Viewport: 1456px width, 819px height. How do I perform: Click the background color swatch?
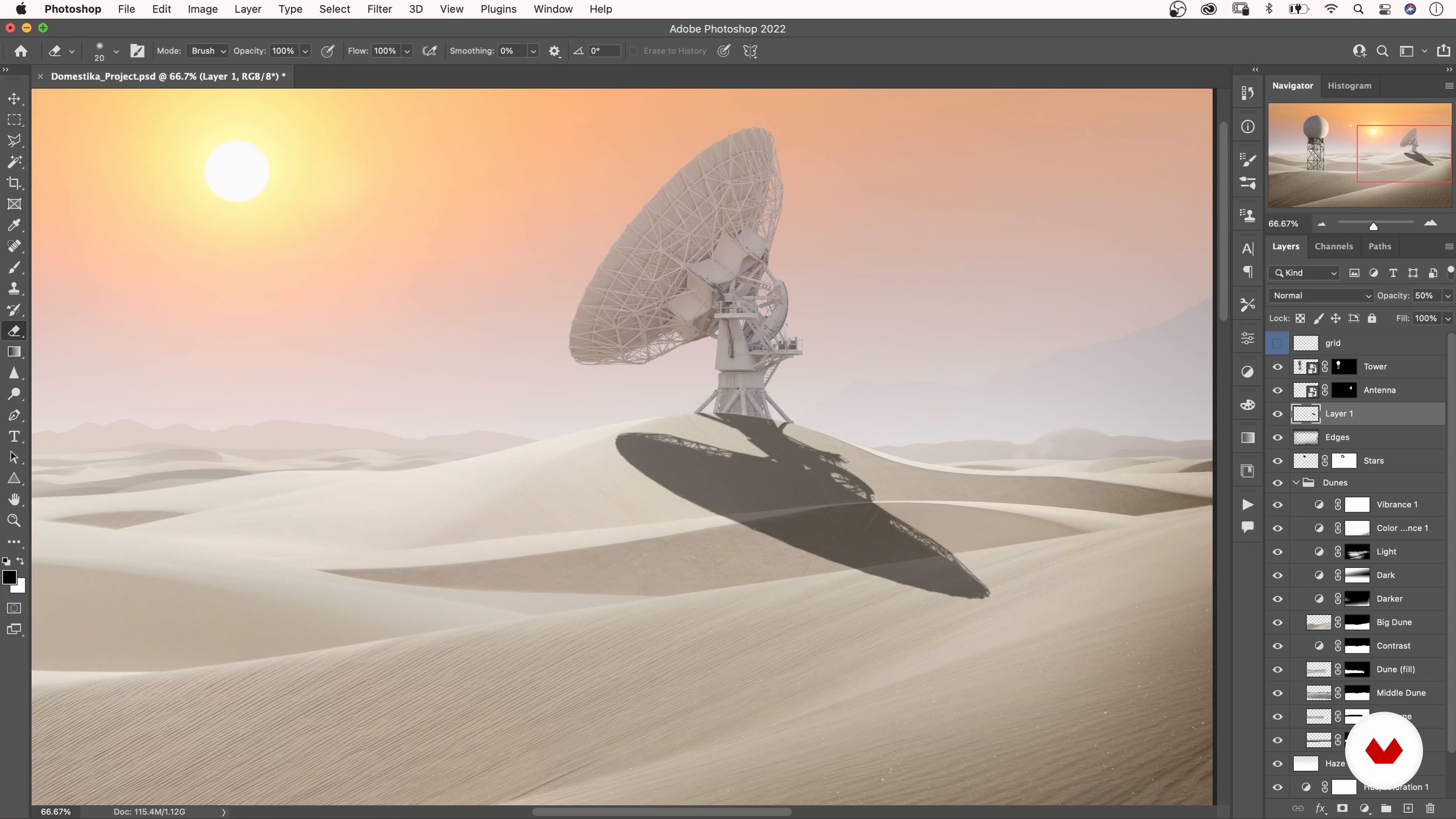[x=21, y=588]
